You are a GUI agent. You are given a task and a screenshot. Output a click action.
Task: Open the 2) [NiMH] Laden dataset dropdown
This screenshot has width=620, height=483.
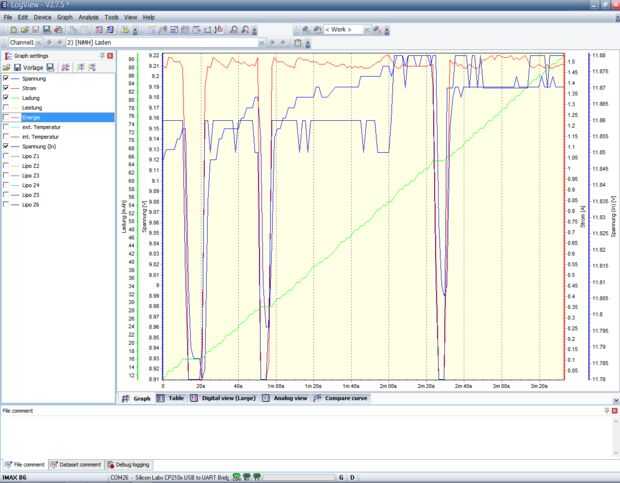tap(261, 43)
